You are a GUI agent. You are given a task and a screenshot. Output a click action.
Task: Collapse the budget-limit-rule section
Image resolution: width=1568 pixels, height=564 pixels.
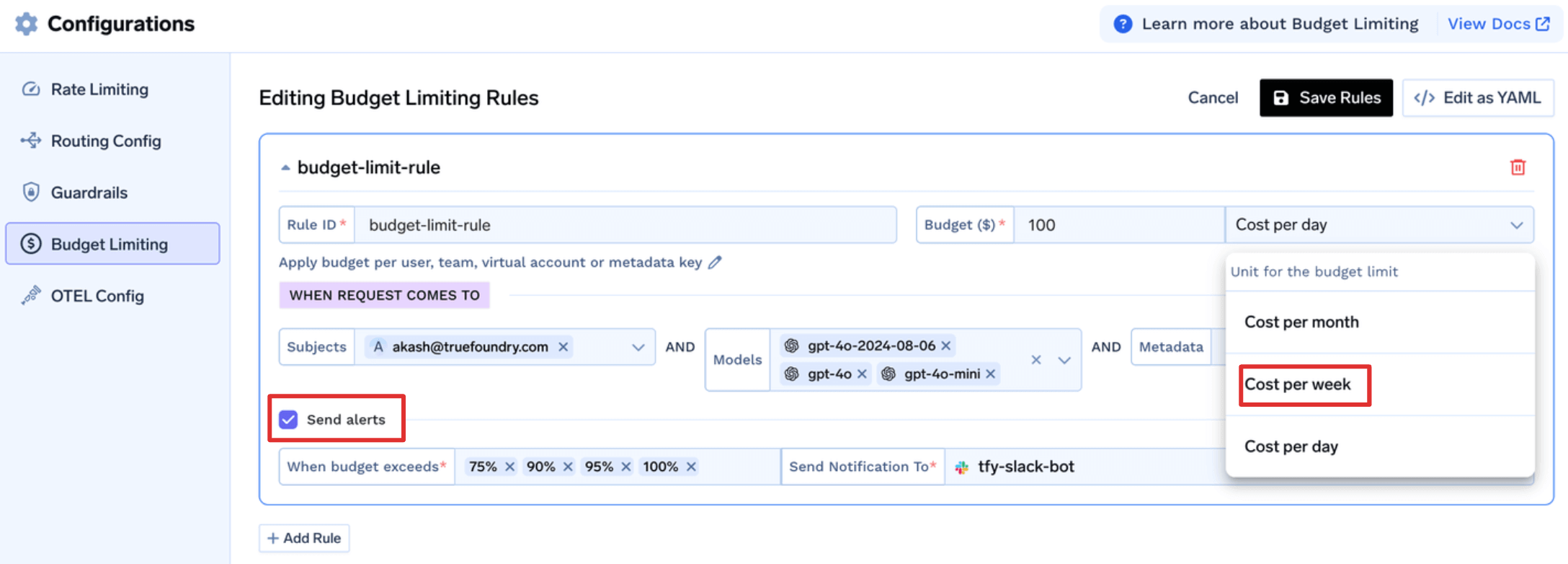click(x=285, y=167)
